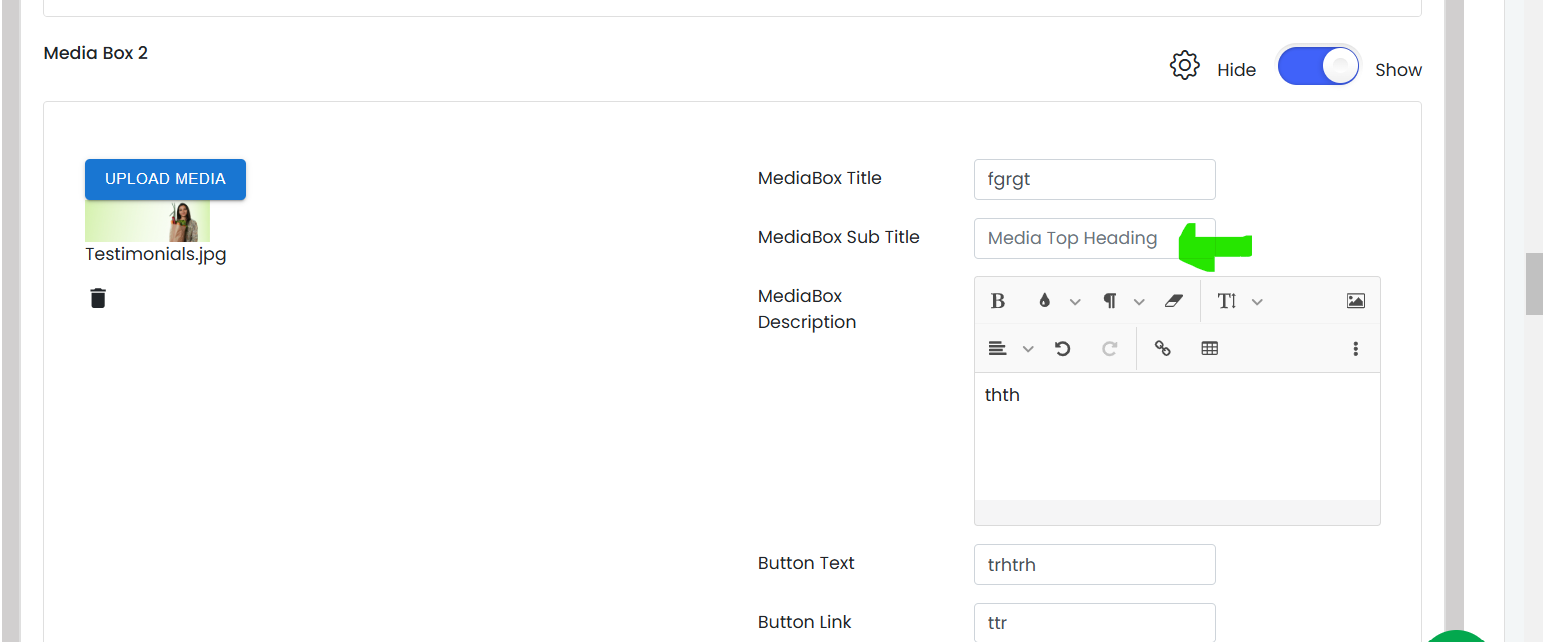This screenshot has height=642, width=1543.
Task: Open the font size tool
Action: point(1227,301)
